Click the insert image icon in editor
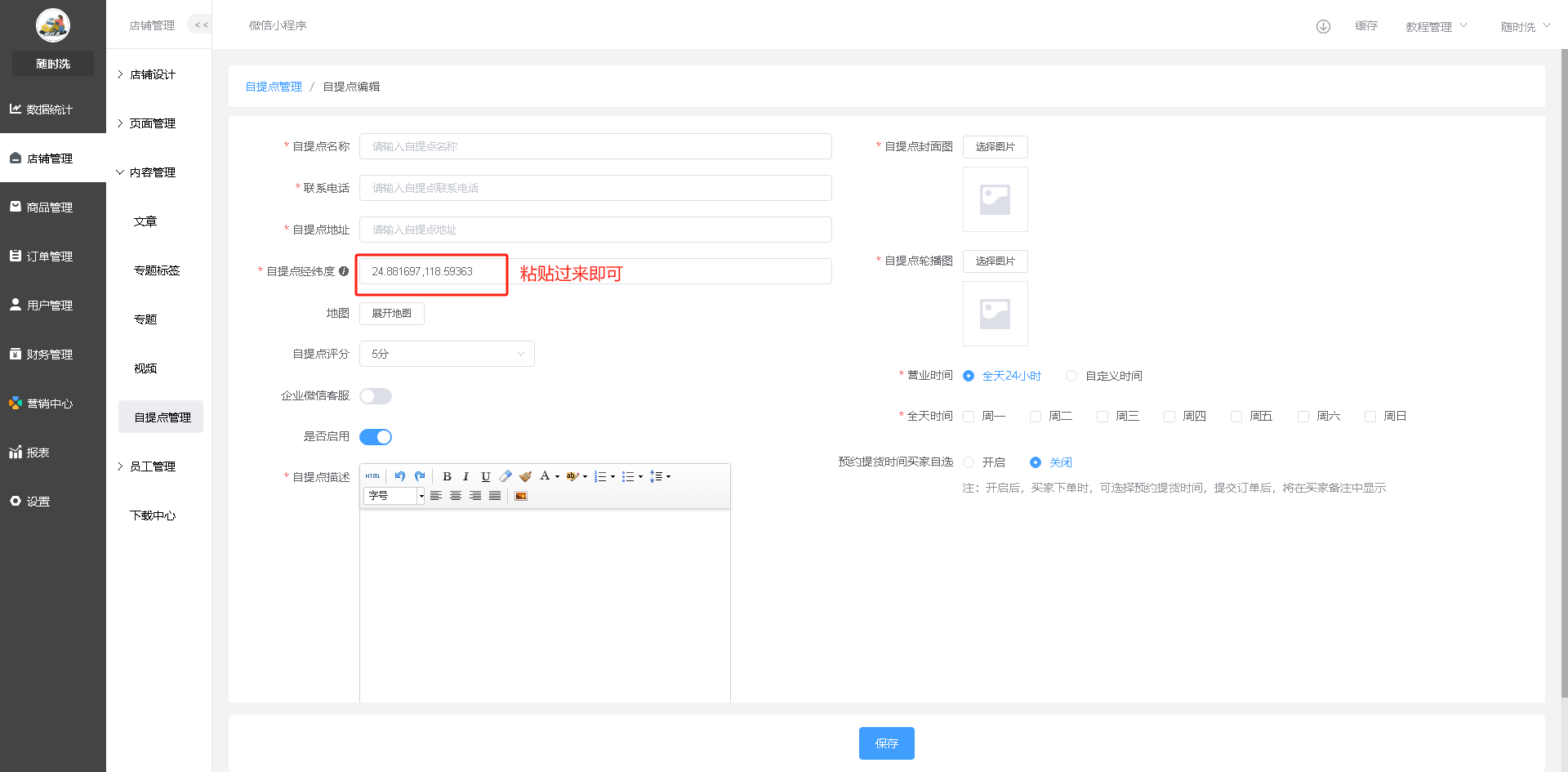The height and width of the screenshot is (772, 1568). pyautogui.click(x=521, y=496)
